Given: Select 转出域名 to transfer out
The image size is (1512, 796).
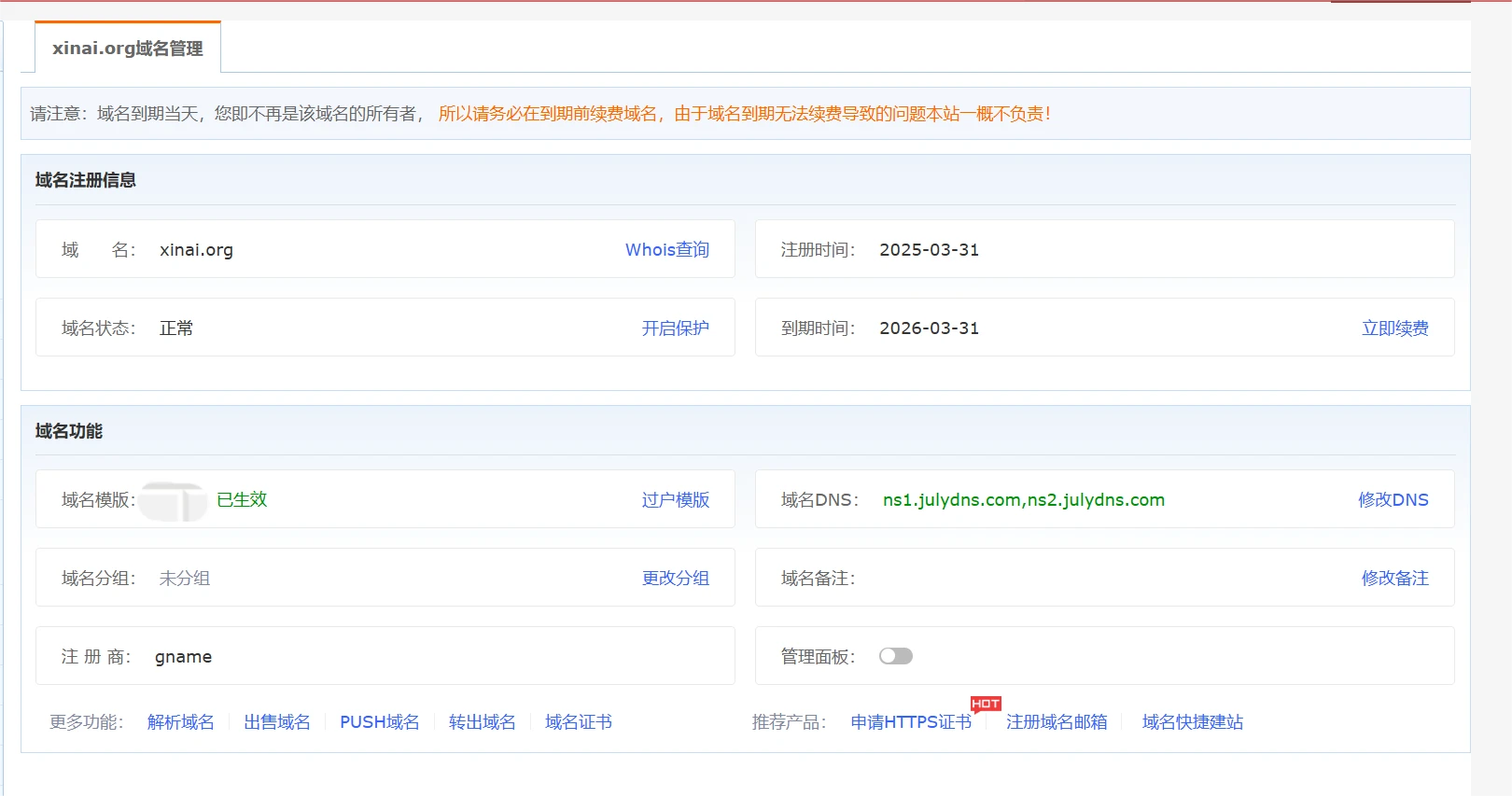Looking at the screenshot, I should point(482,722).
